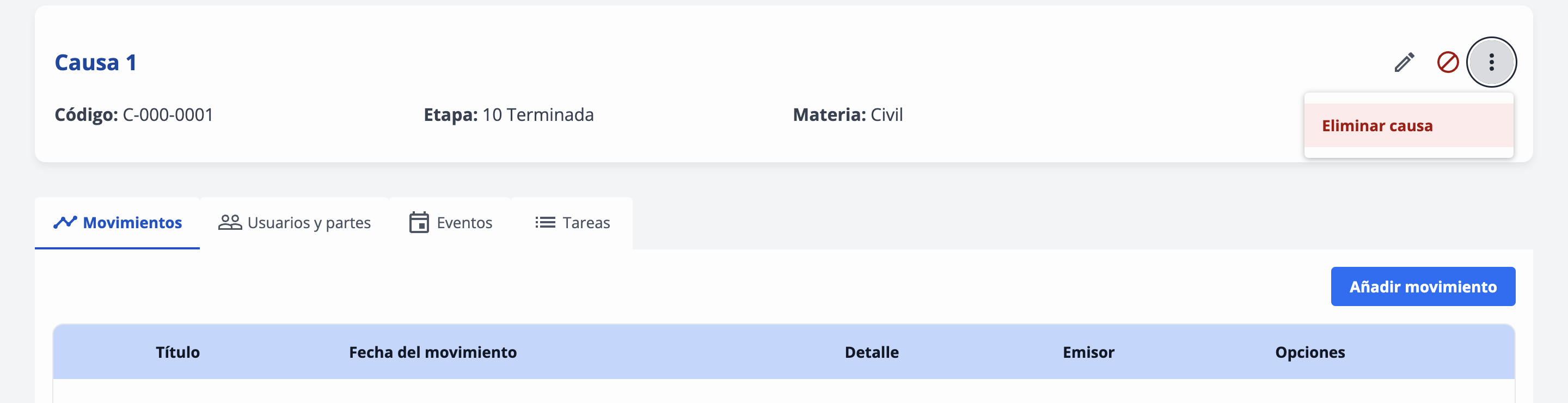Click the Fecha del movimiento column header
This screenshot has width=1568, height=403.
433,352
